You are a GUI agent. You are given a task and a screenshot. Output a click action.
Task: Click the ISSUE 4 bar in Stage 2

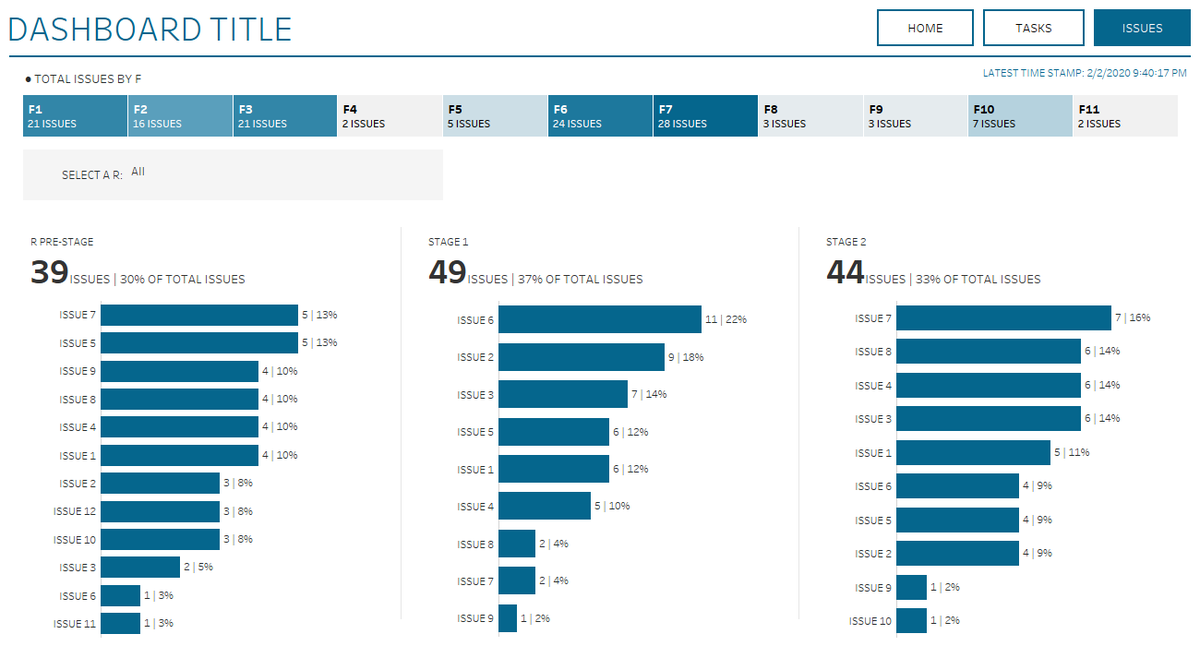coord(989,385)
